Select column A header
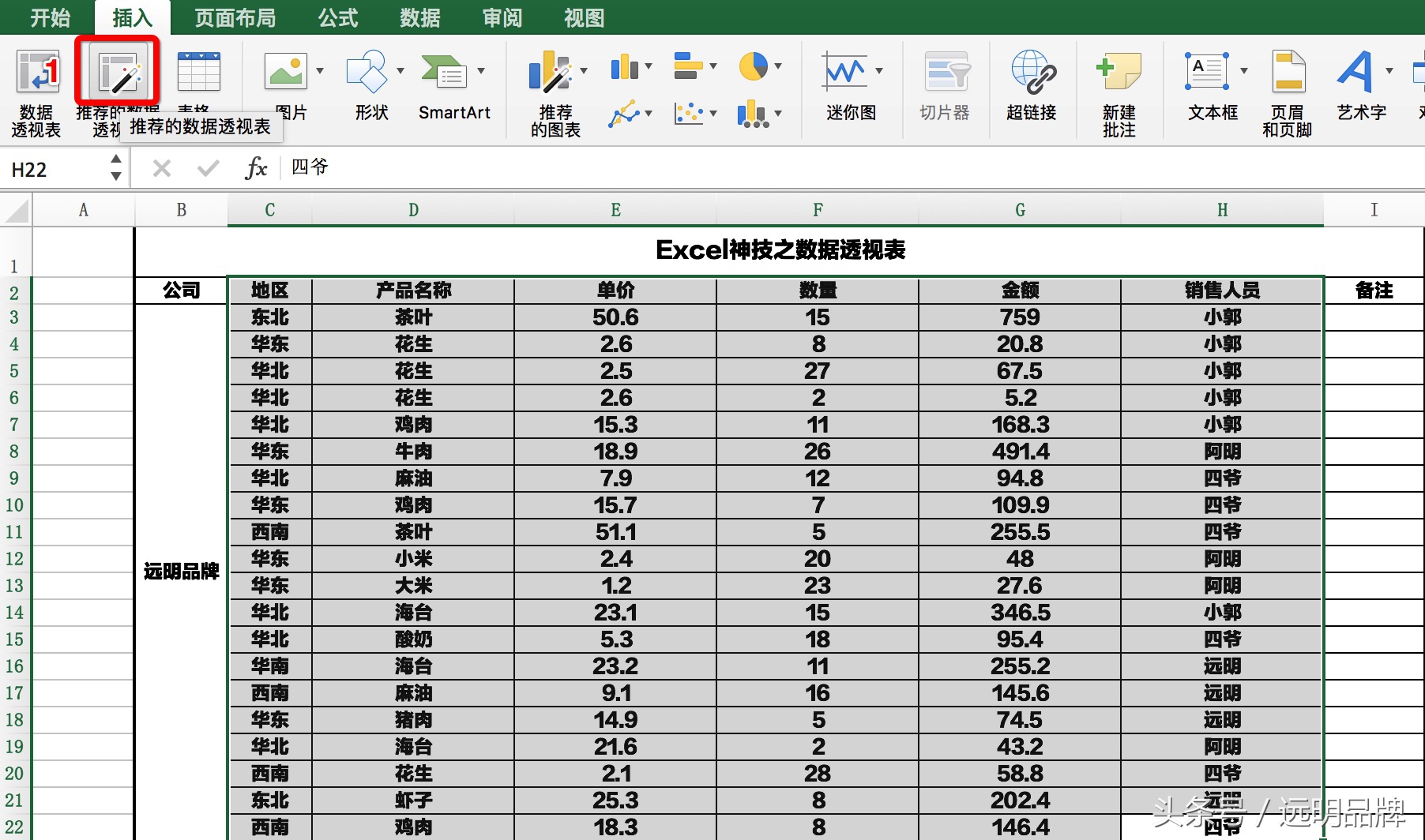The width and height of the screenshot is (1425, 840). coord(83,210)
